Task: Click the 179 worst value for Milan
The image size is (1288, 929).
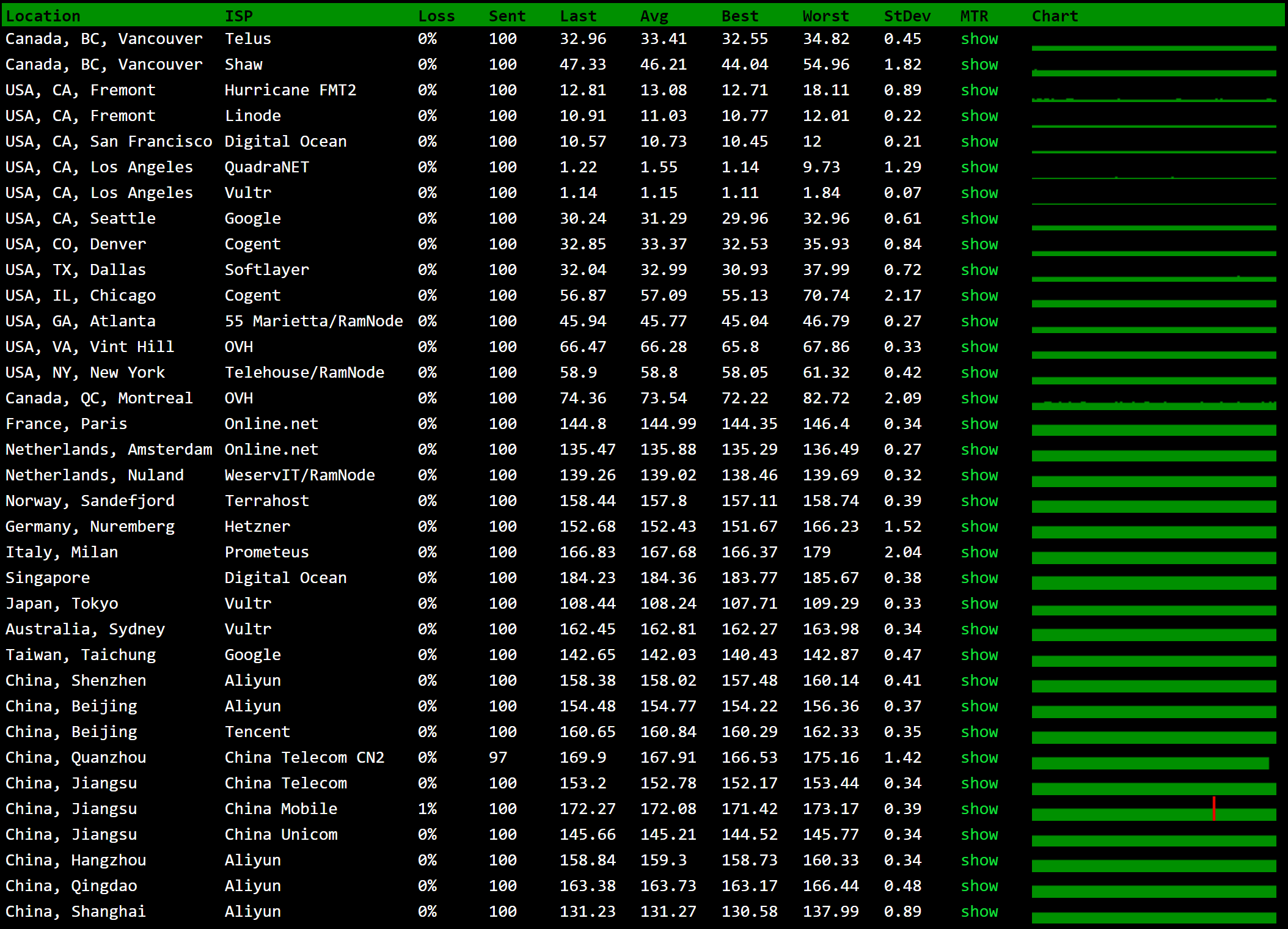Action: coord(816,553)
